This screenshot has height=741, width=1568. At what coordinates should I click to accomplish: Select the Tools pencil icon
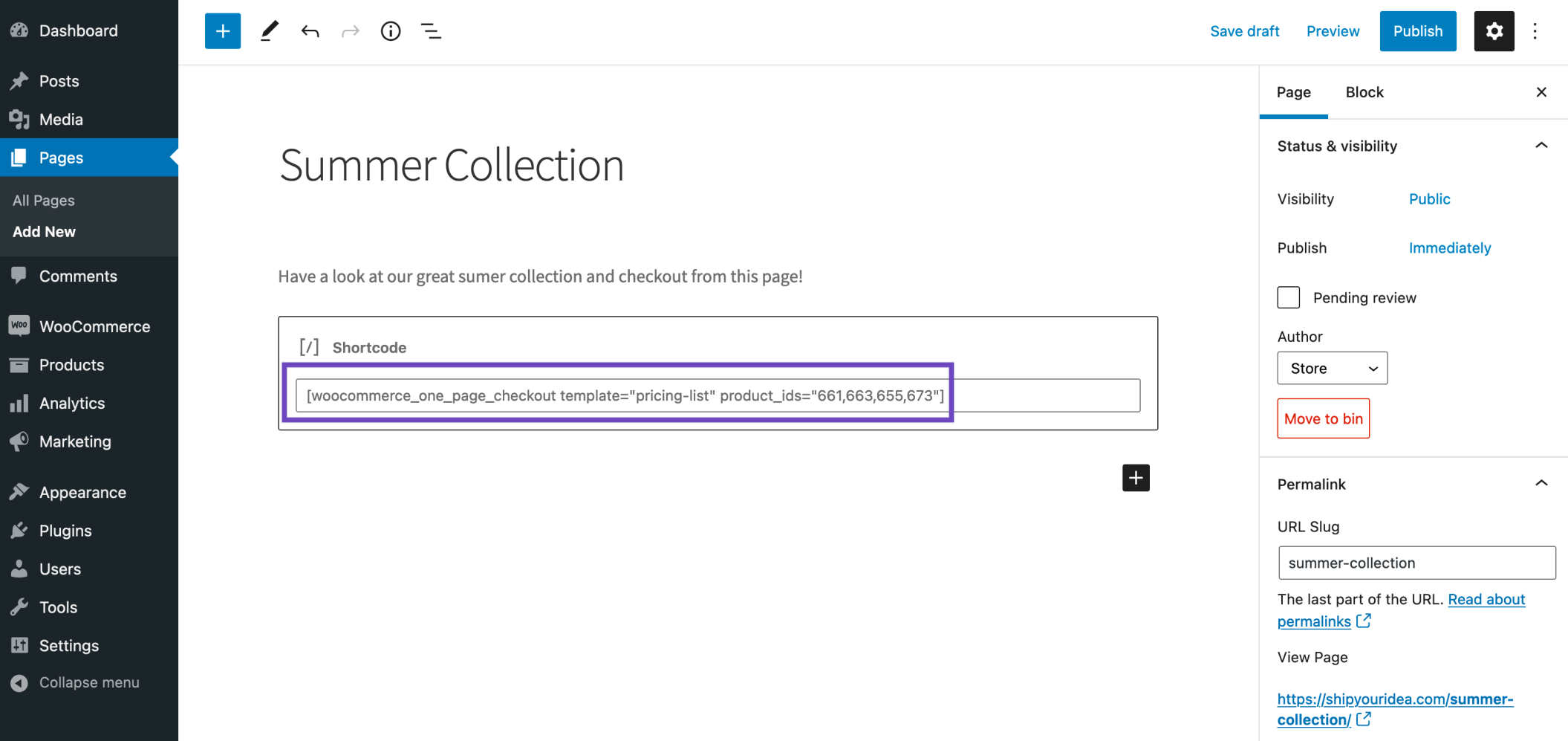pyautogui.click(x=269, y=31)
